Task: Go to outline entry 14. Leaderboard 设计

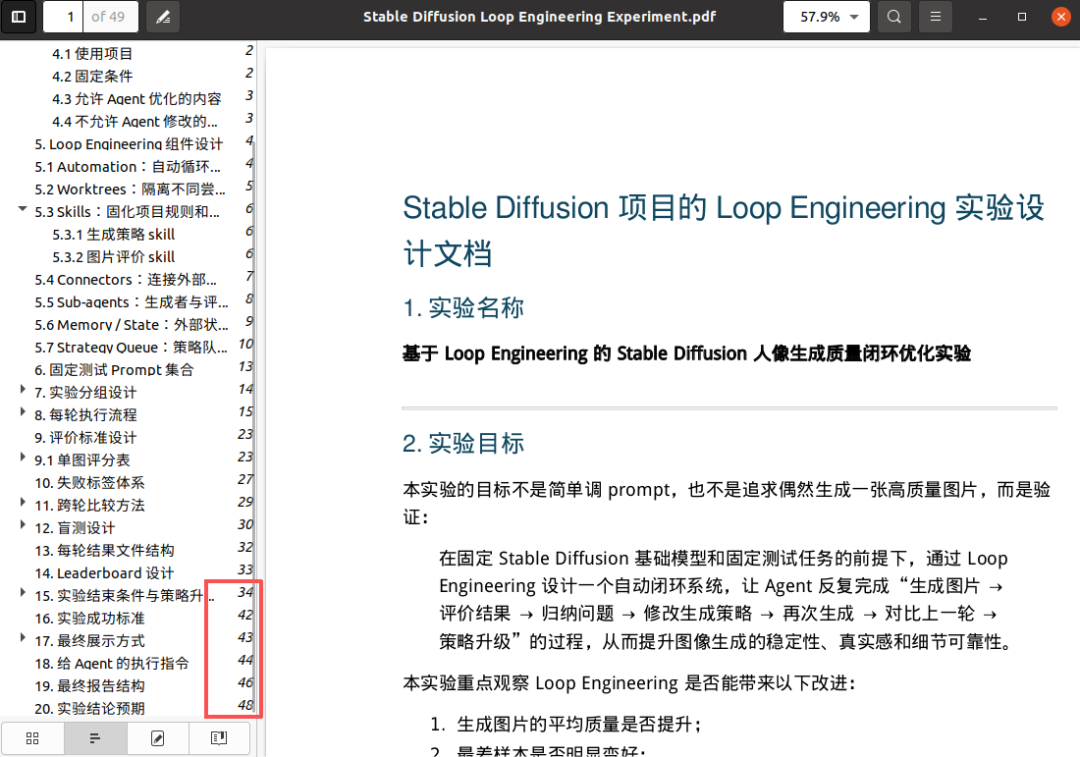Action: (x=105, y=574)
